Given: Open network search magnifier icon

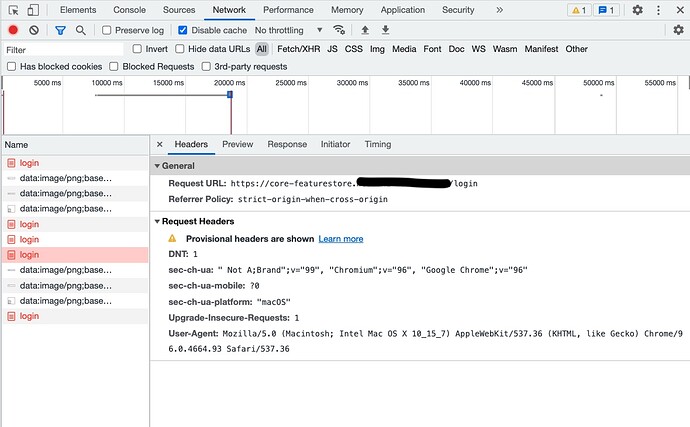Looking at the screenshot, I should coord(81,30).
